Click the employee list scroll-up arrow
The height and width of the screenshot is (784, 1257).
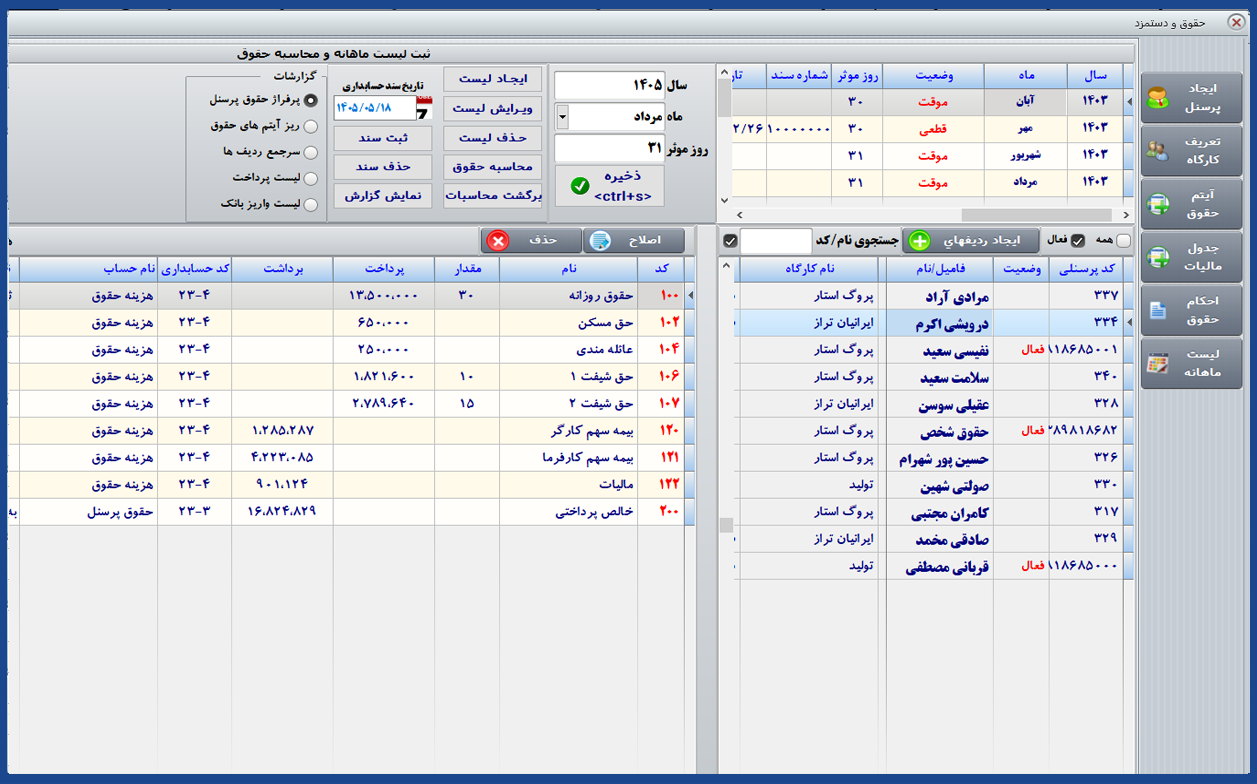(726, 268)
